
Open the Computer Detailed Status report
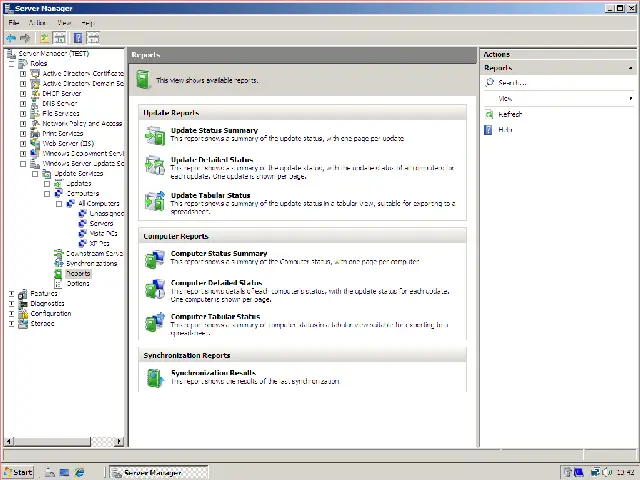point(216,282)
